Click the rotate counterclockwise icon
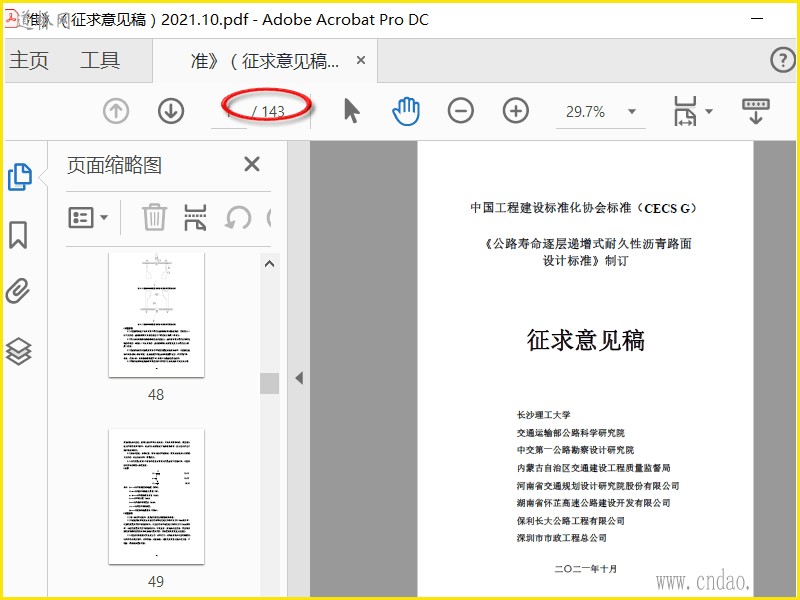This screenshot has width=800, height=600. (x=238, y=218)
